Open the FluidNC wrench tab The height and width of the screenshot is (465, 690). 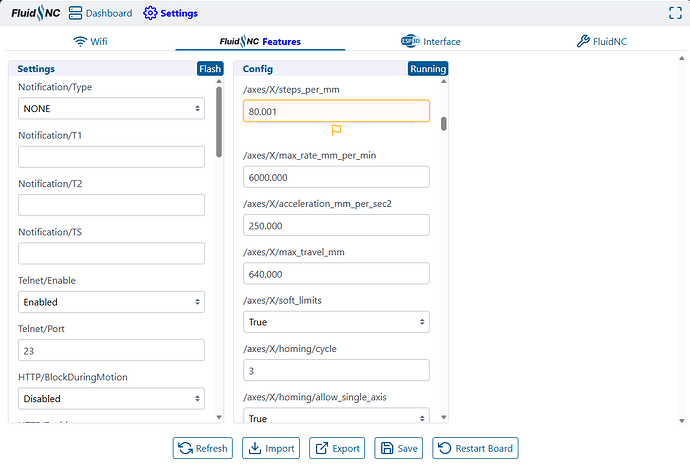pyautogui.click(x=602, y=41)
